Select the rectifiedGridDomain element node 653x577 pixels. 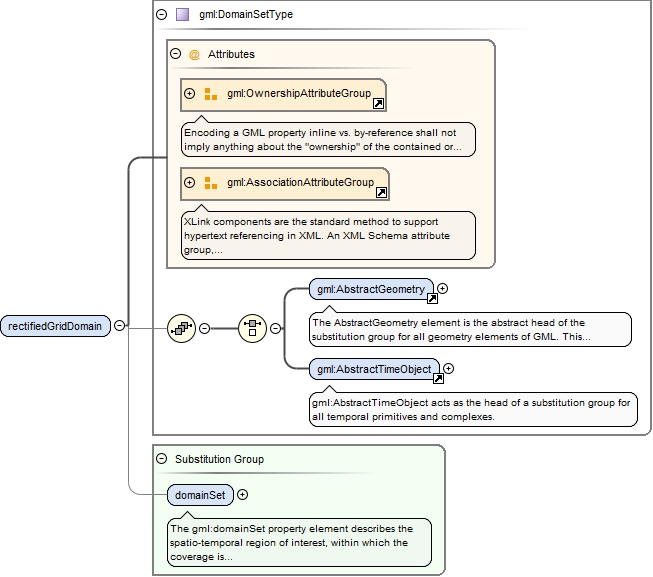(55, 326)
